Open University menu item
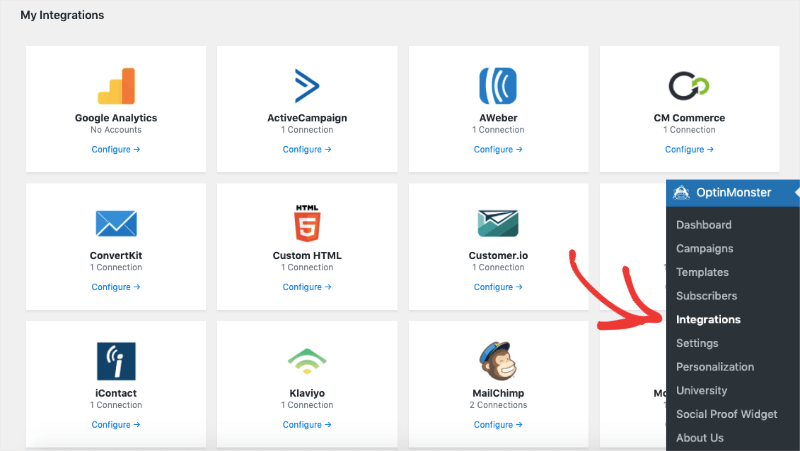 pos(702,391)
